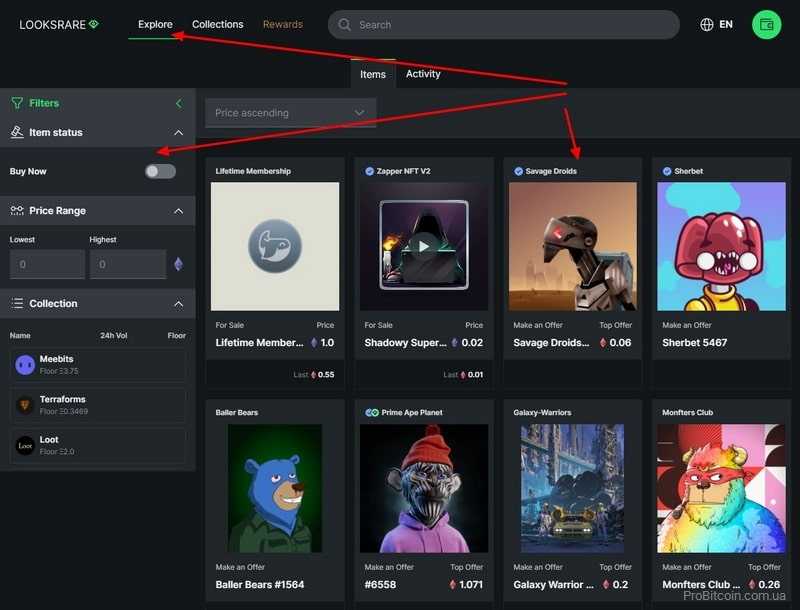Viewport: 800px width, 610px height.
Task: Open the Rewards menu
Action: 283,24
